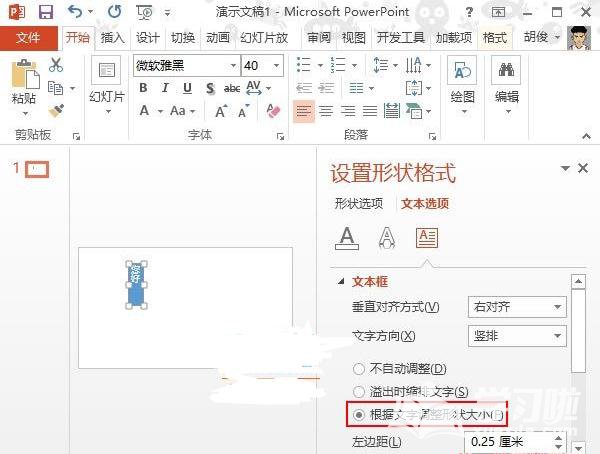The image size is (600, 454).
Task: Open the Text Effects icon in pane
Action: coord(386,237)
